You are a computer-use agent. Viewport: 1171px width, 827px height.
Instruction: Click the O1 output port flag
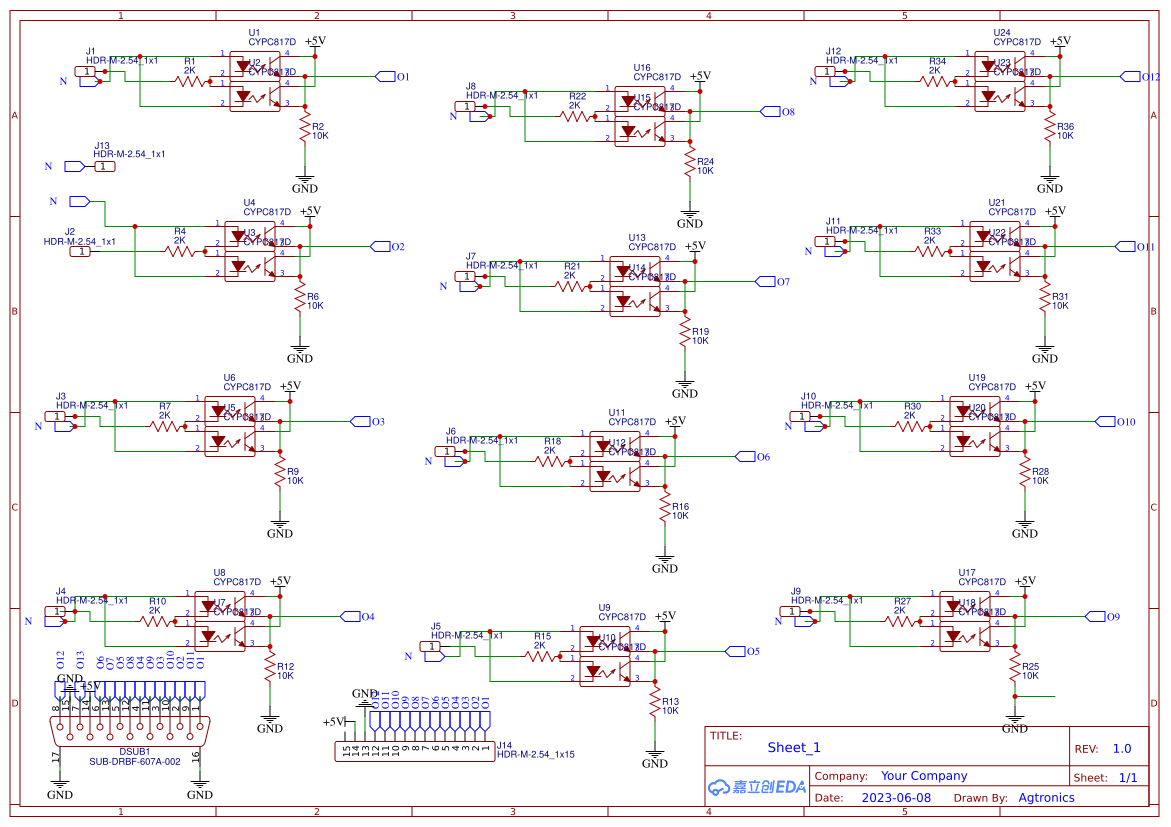pos(385,77)
